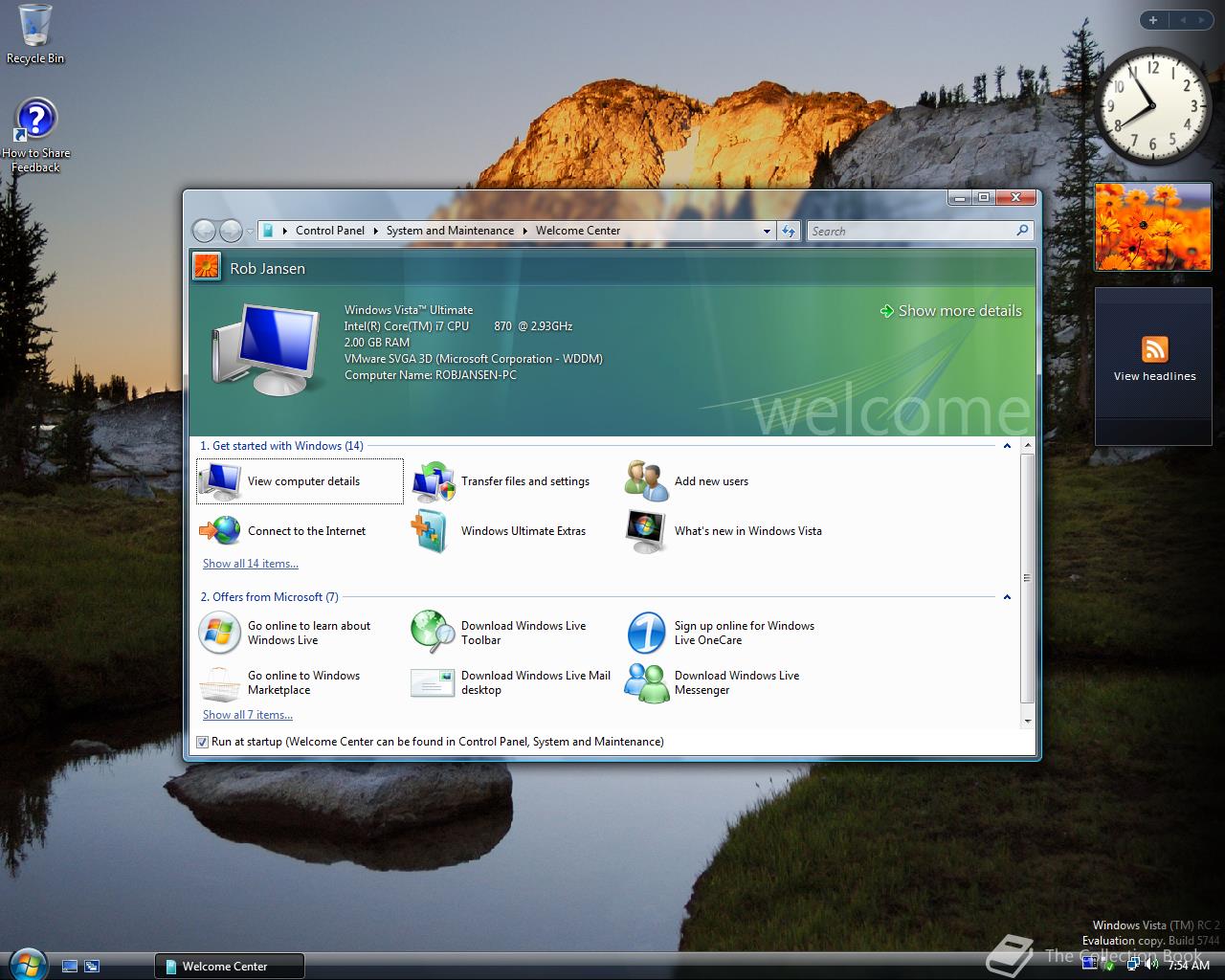Click the Back navigation arrow

point(204,231)
